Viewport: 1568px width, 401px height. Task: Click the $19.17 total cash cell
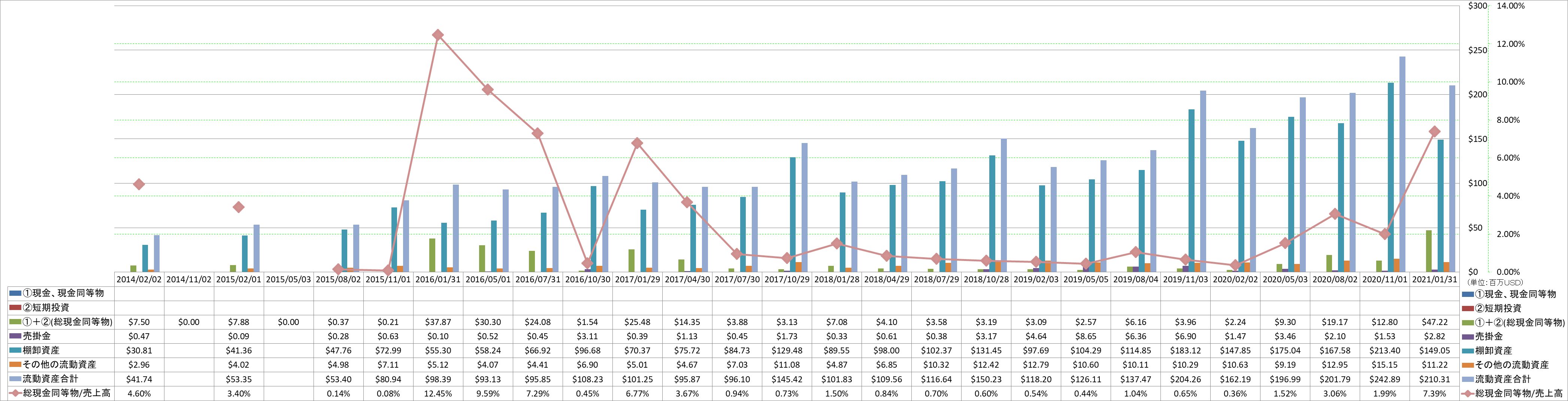(x=1334, y=322)
